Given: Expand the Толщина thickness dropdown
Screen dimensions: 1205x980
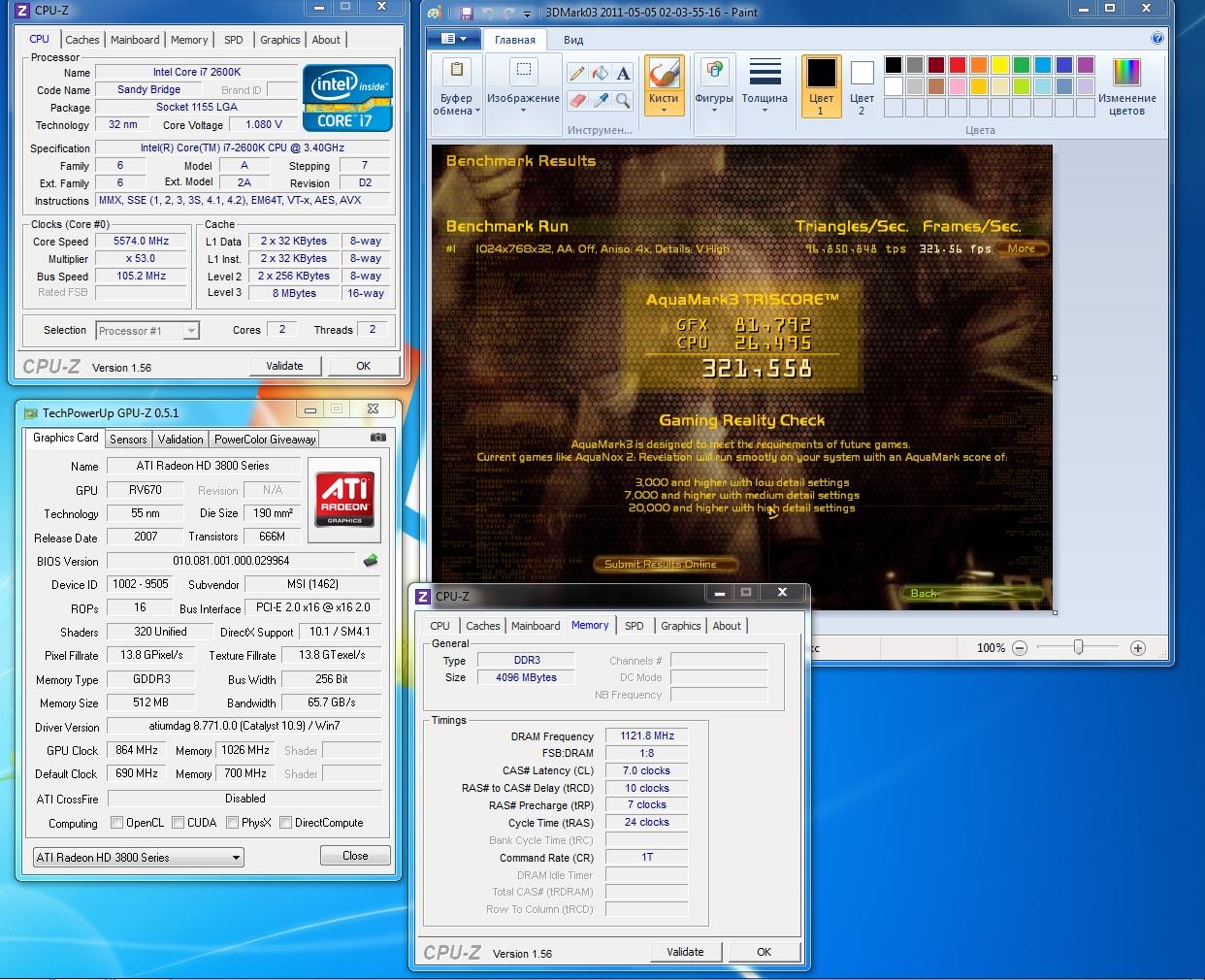Looking at the screenshot, I should pos(765,109).
